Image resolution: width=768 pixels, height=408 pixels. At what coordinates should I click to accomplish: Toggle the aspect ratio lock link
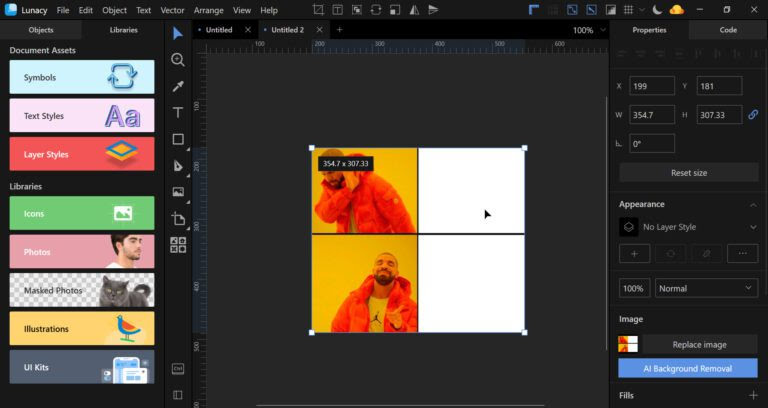click(x=753, y=115)
